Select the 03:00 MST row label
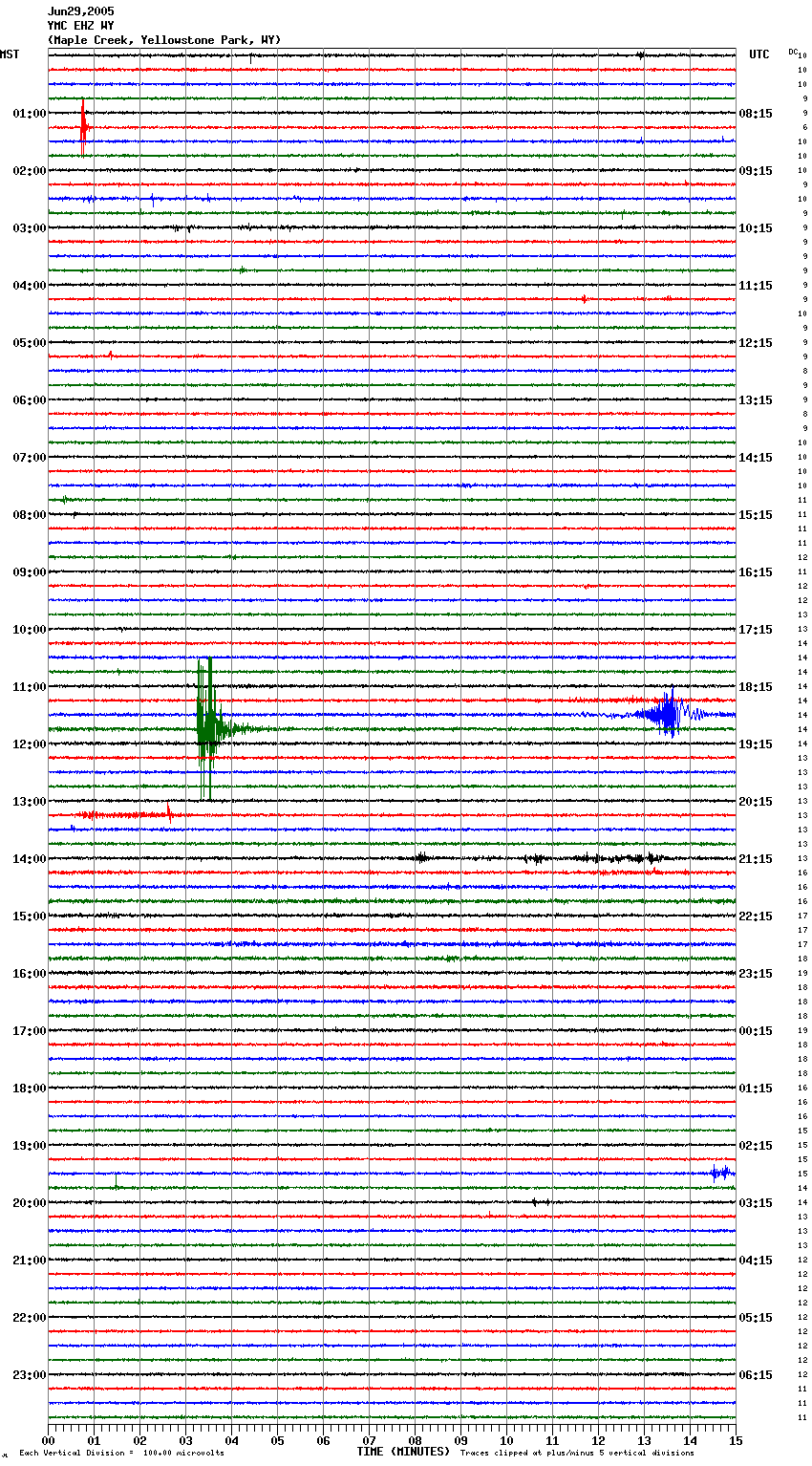The height and width of the screenshot is (1466, 812). (30, 228)
